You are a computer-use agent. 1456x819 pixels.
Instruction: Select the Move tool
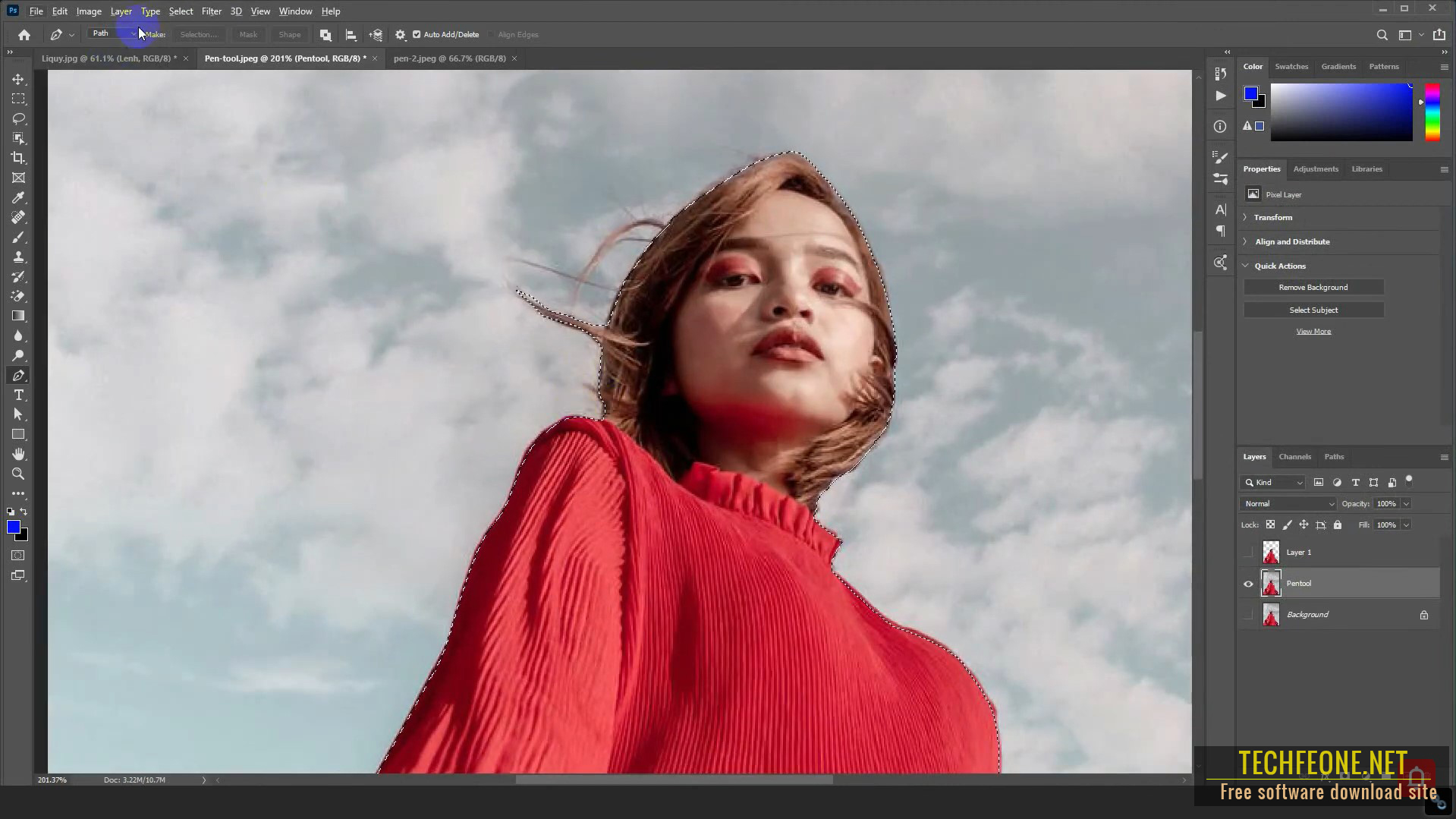click(18, 78)
